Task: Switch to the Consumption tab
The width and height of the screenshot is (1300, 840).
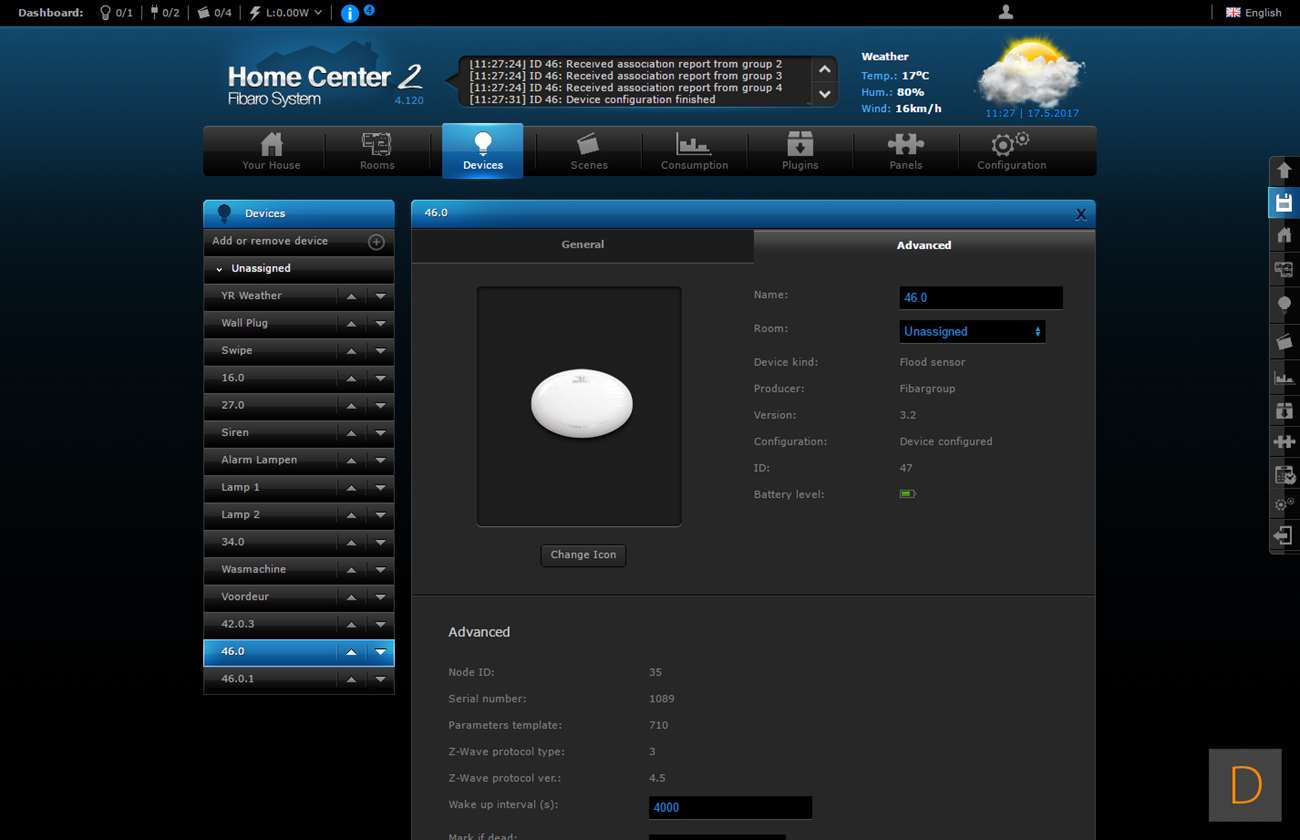Action: (694, 151)
